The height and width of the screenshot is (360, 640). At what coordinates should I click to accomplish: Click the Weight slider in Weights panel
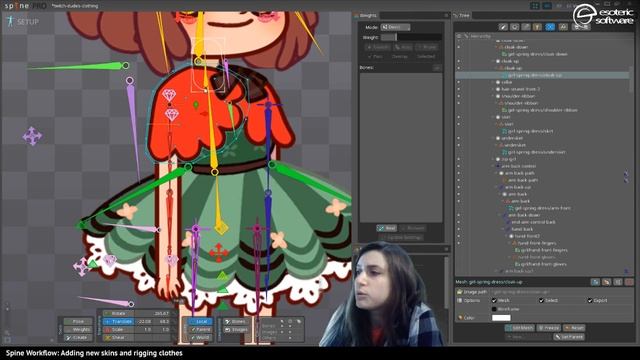pos(411,37)
